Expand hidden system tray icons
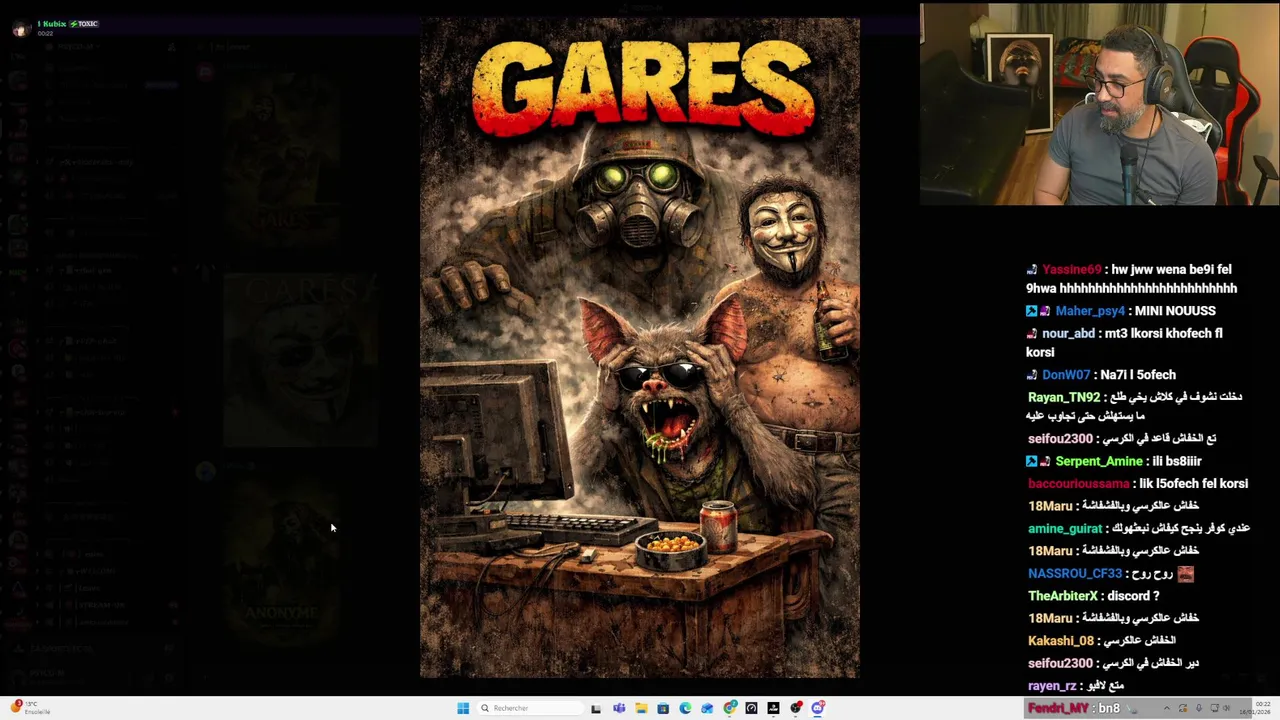This screenshot has height=720, width=1280. coord(1167,708)
